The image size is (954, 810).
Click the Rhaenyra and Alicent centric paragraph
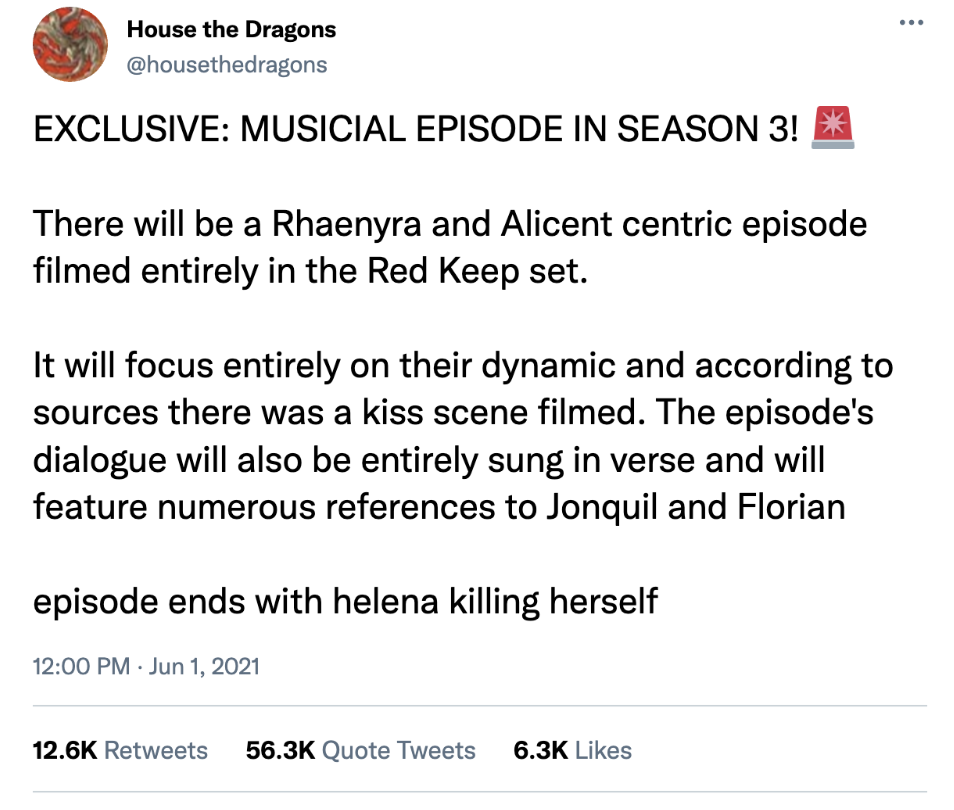point(449,223)
